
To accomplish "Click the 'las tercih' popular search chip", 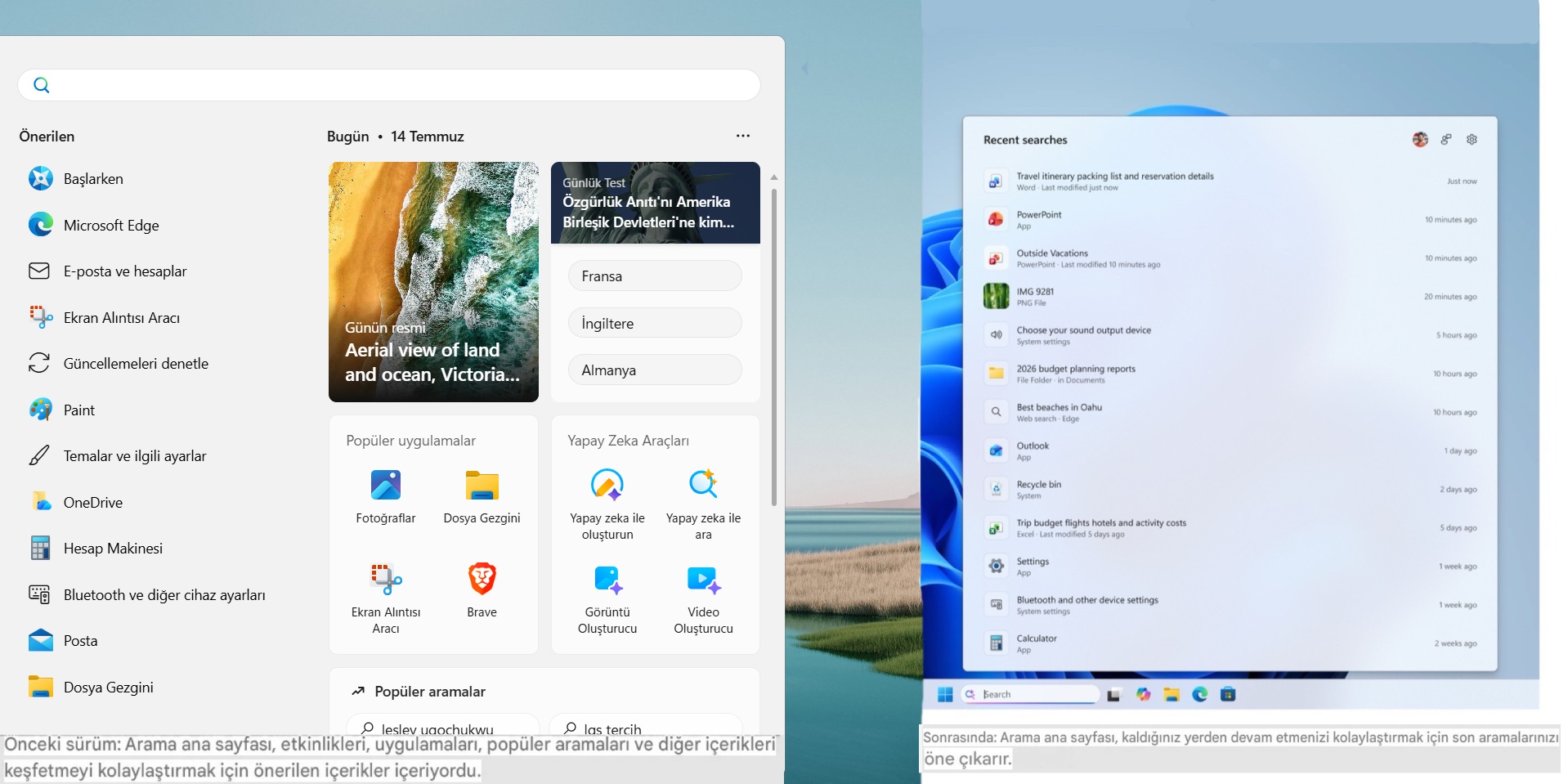I will pyautogui.click(x=645, y=725).
